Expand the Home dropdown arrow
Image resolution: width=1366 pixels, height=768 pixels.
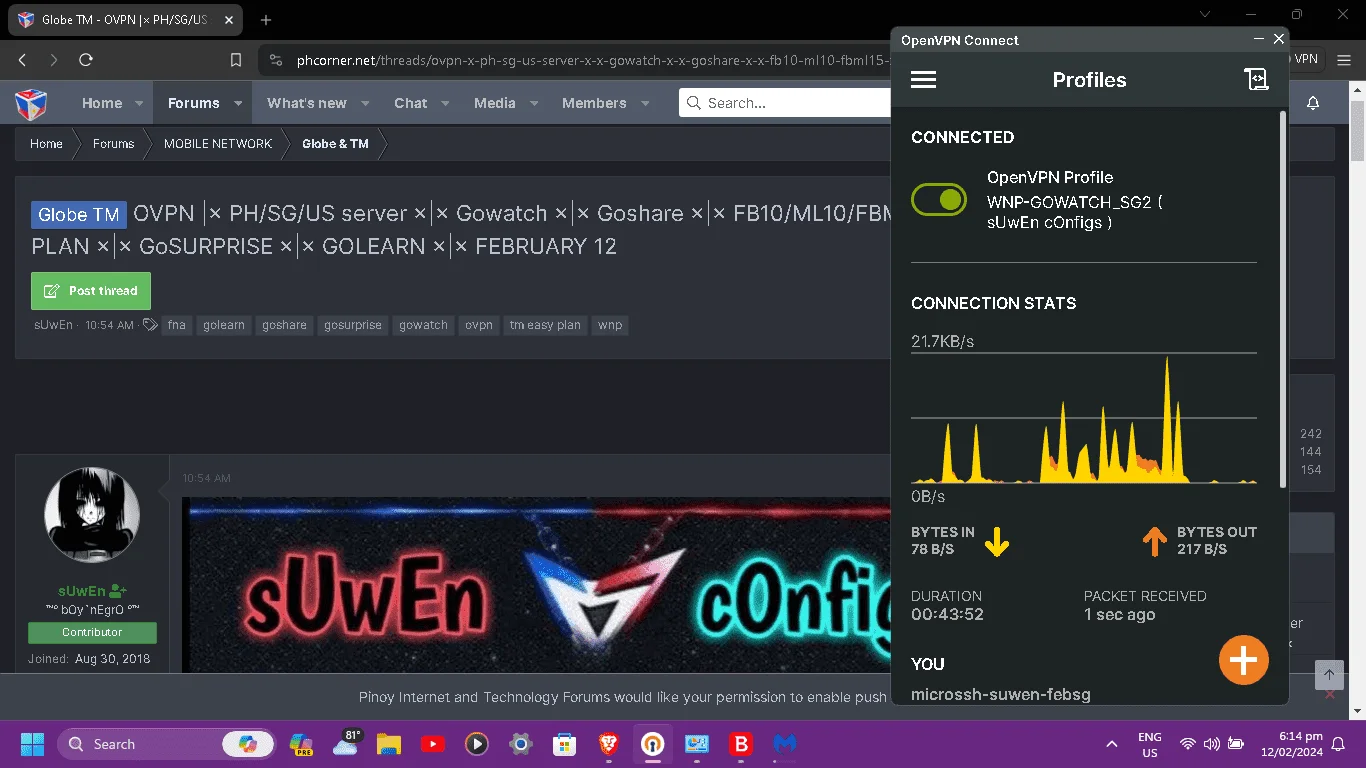(139, 103)
